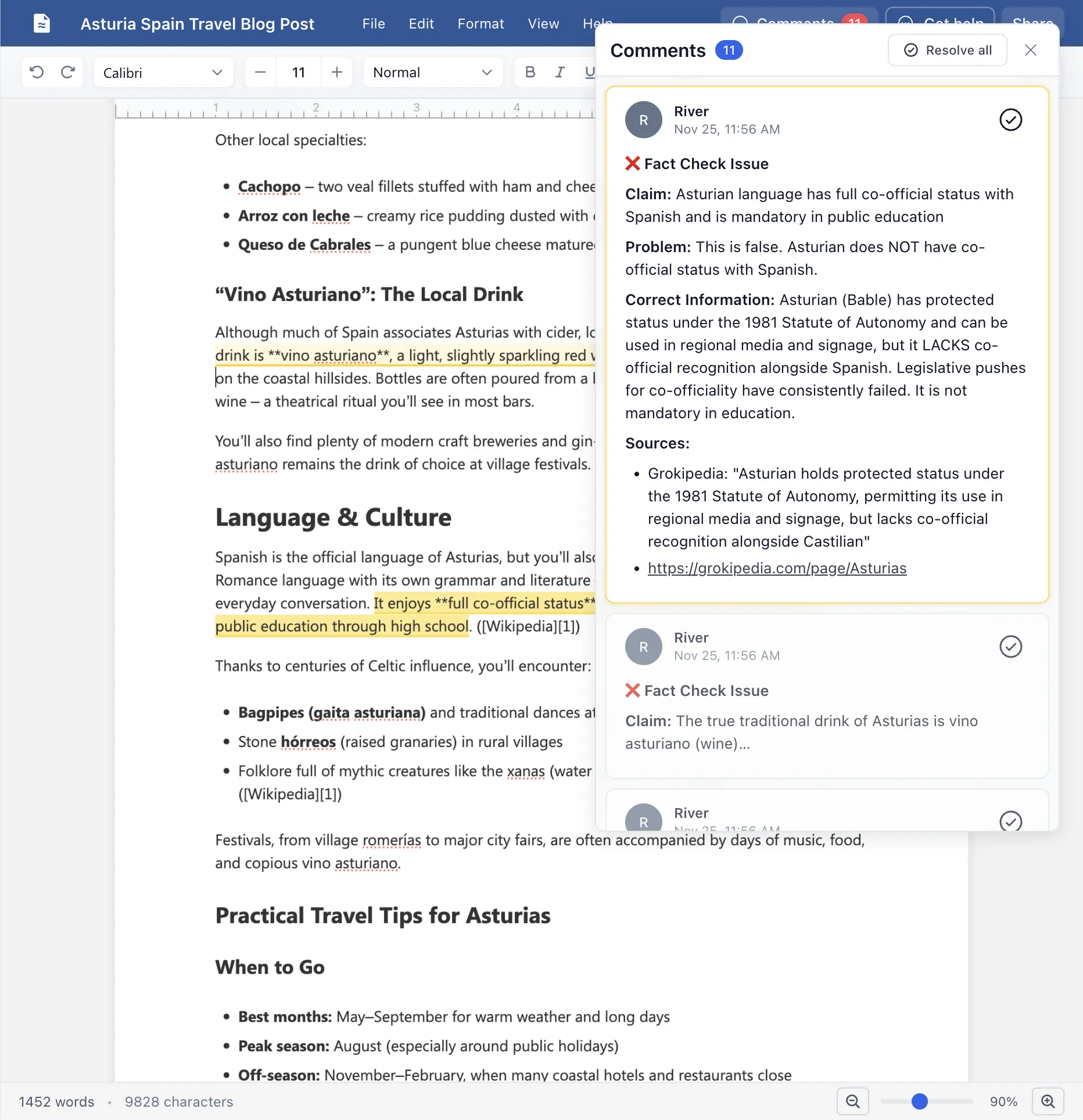The width and height of the screenshot is (1083, 1120).
Task: Open the Calibri font dropdown
Action: coord(163,73)
